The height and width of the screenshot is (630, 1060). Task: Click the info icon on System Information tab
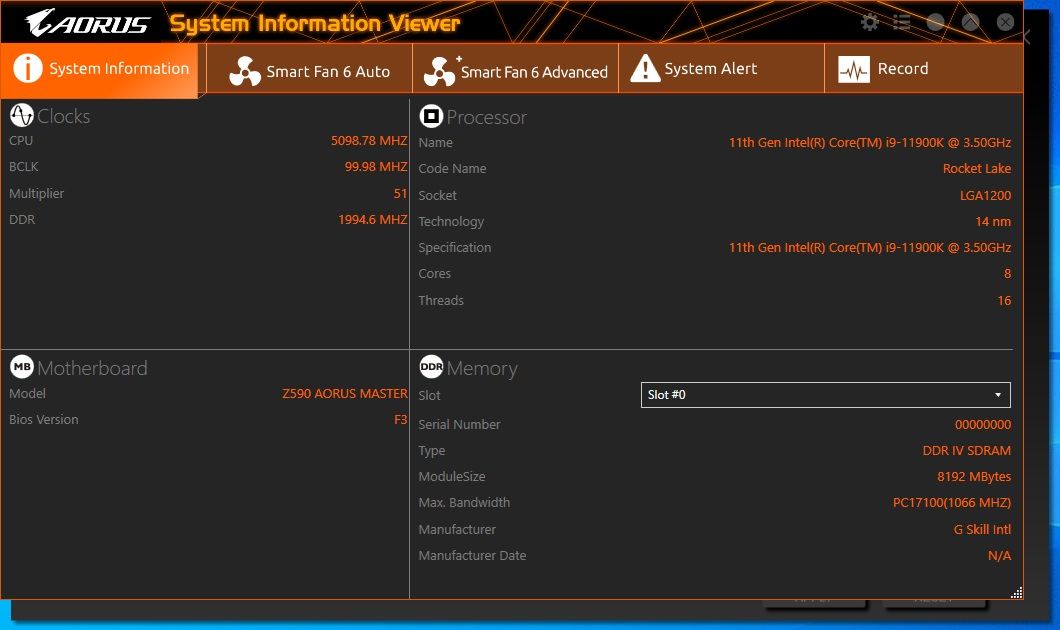point(28,68)
